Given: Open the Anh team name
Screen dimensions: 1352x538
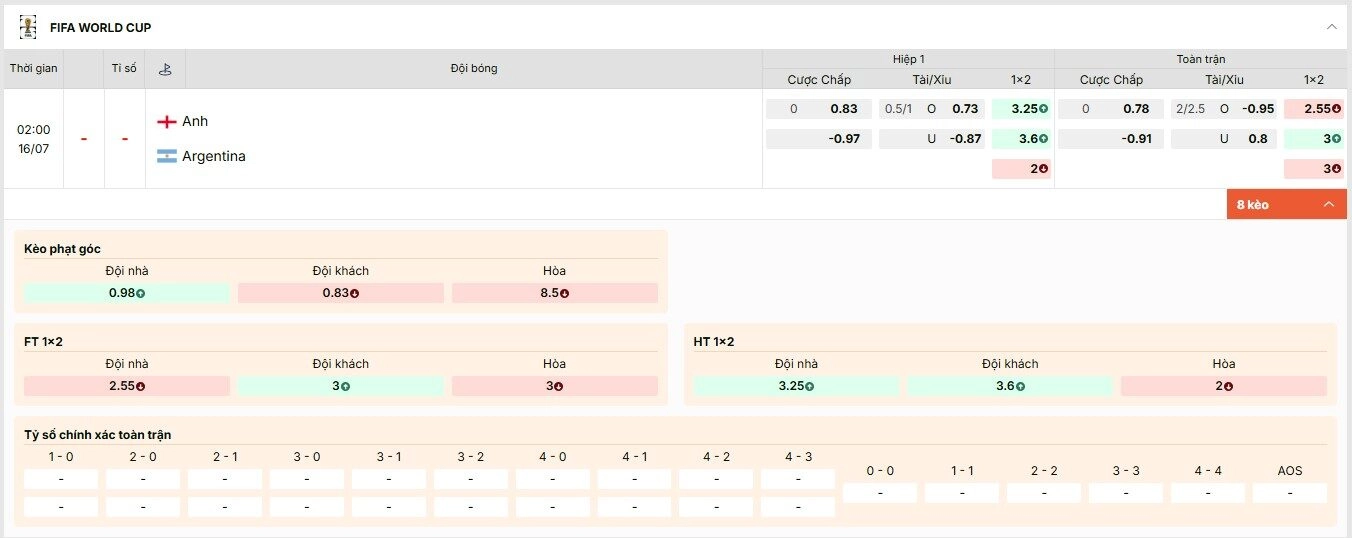Looking at the screenshot, I should click(x=195, y=121).
